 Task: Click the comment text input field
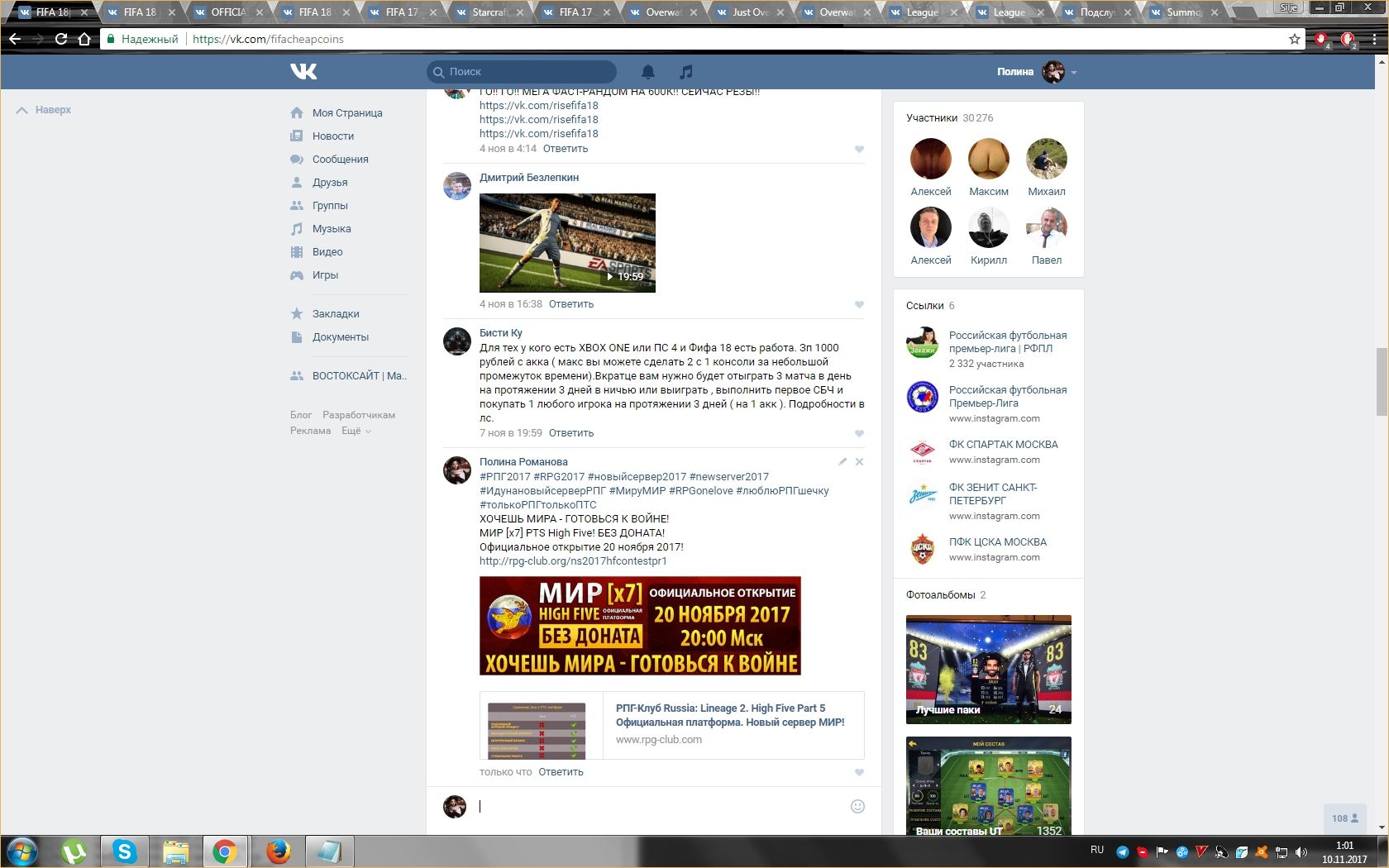(661, 806)
